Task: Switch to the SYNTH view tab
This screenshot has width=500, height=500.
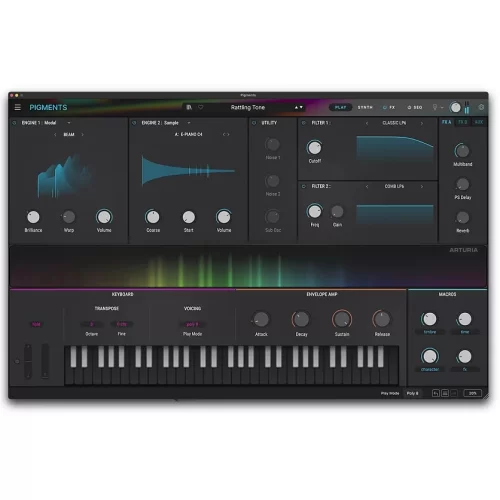Action: 365,107
